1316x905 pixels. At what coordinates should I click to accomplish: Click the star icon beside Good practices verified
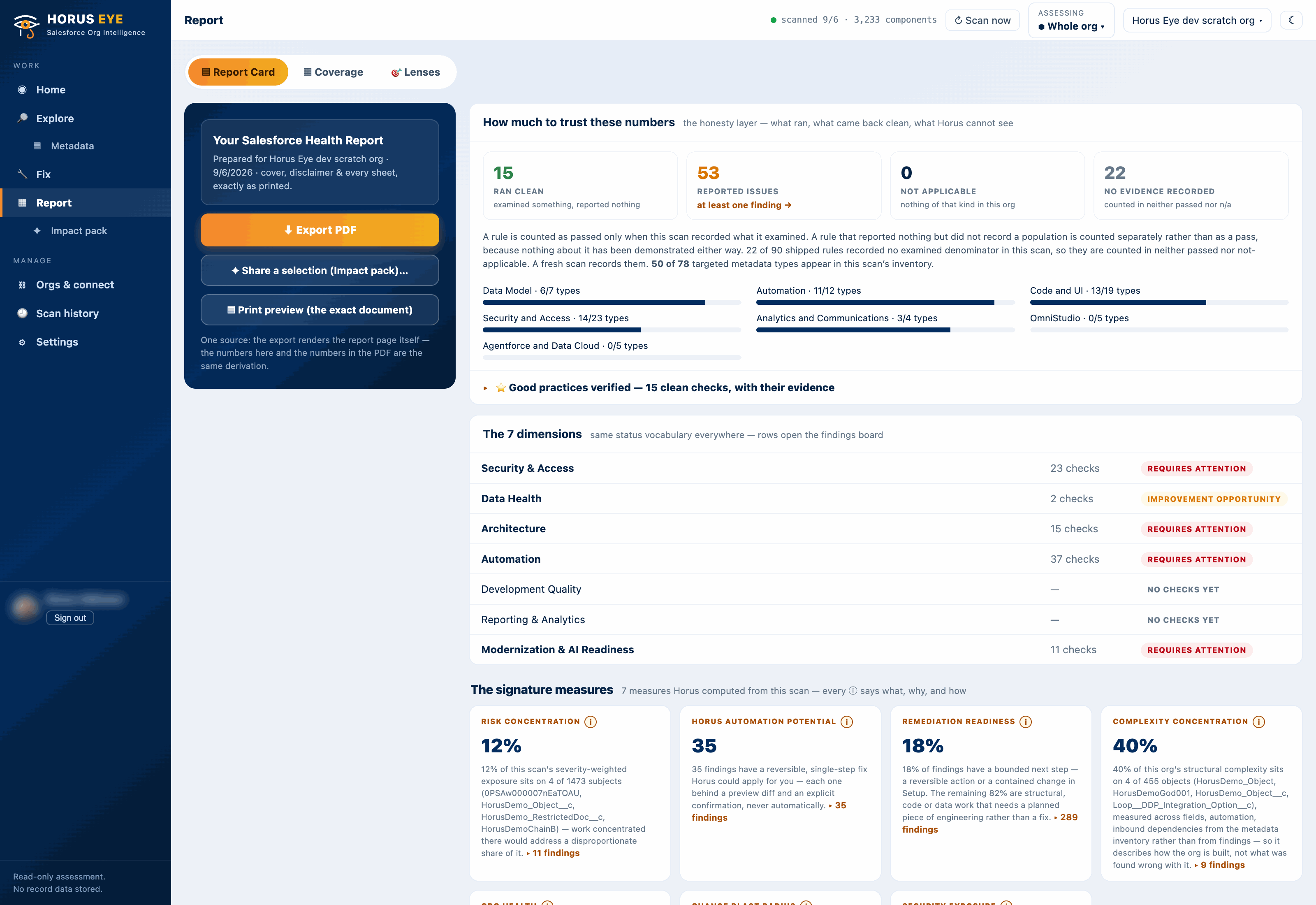click(x=500, y=387)
